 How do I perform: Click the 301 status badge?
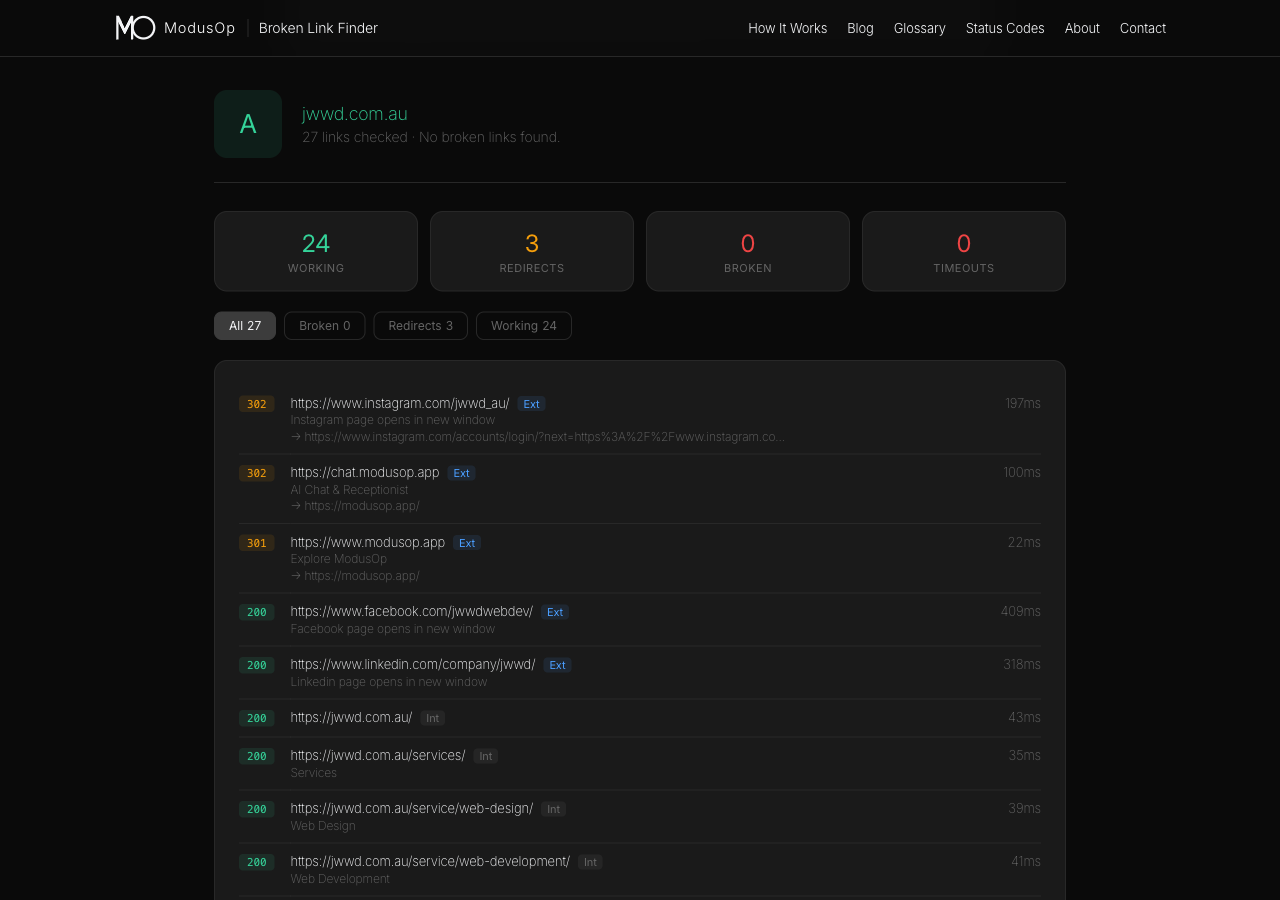(x=257, y=543)
